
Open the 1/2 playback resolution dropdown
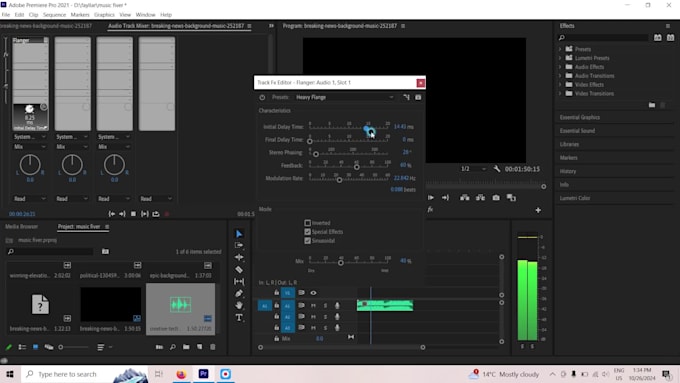point(473,169)
